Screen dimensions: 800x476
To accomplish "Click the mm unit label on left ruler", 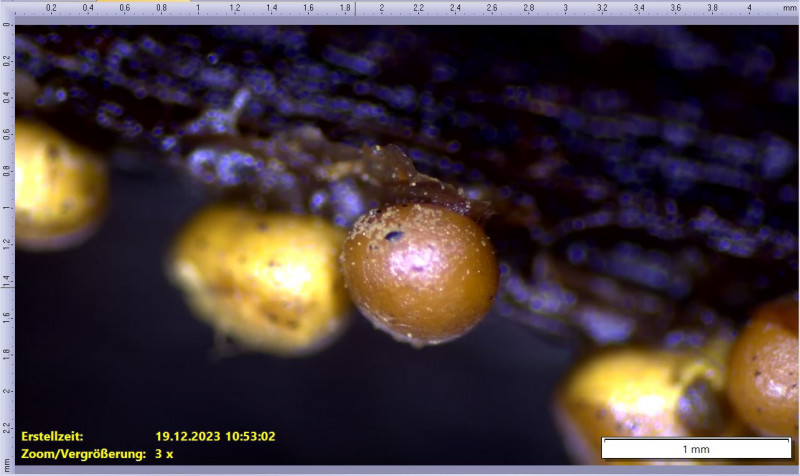I will [6, 463].
